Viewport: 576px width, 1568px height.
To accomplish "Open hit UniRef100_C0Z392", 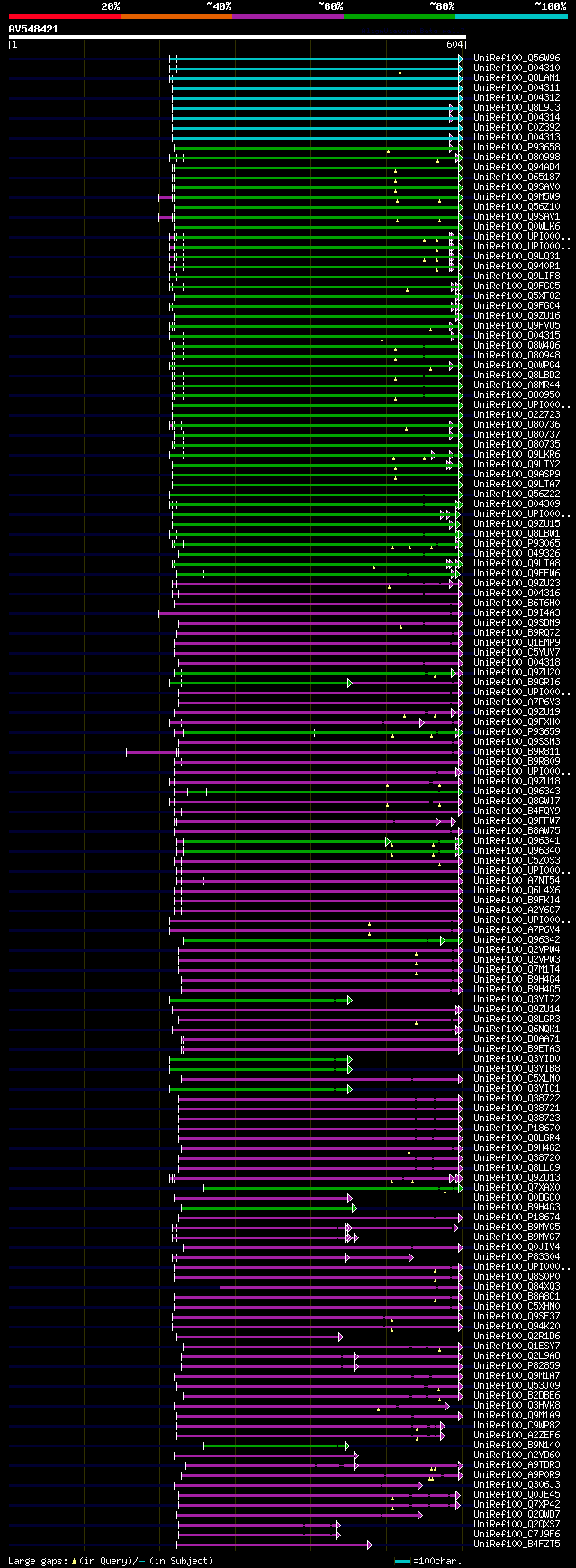I will pyautogui.click(x=517, y=127).
